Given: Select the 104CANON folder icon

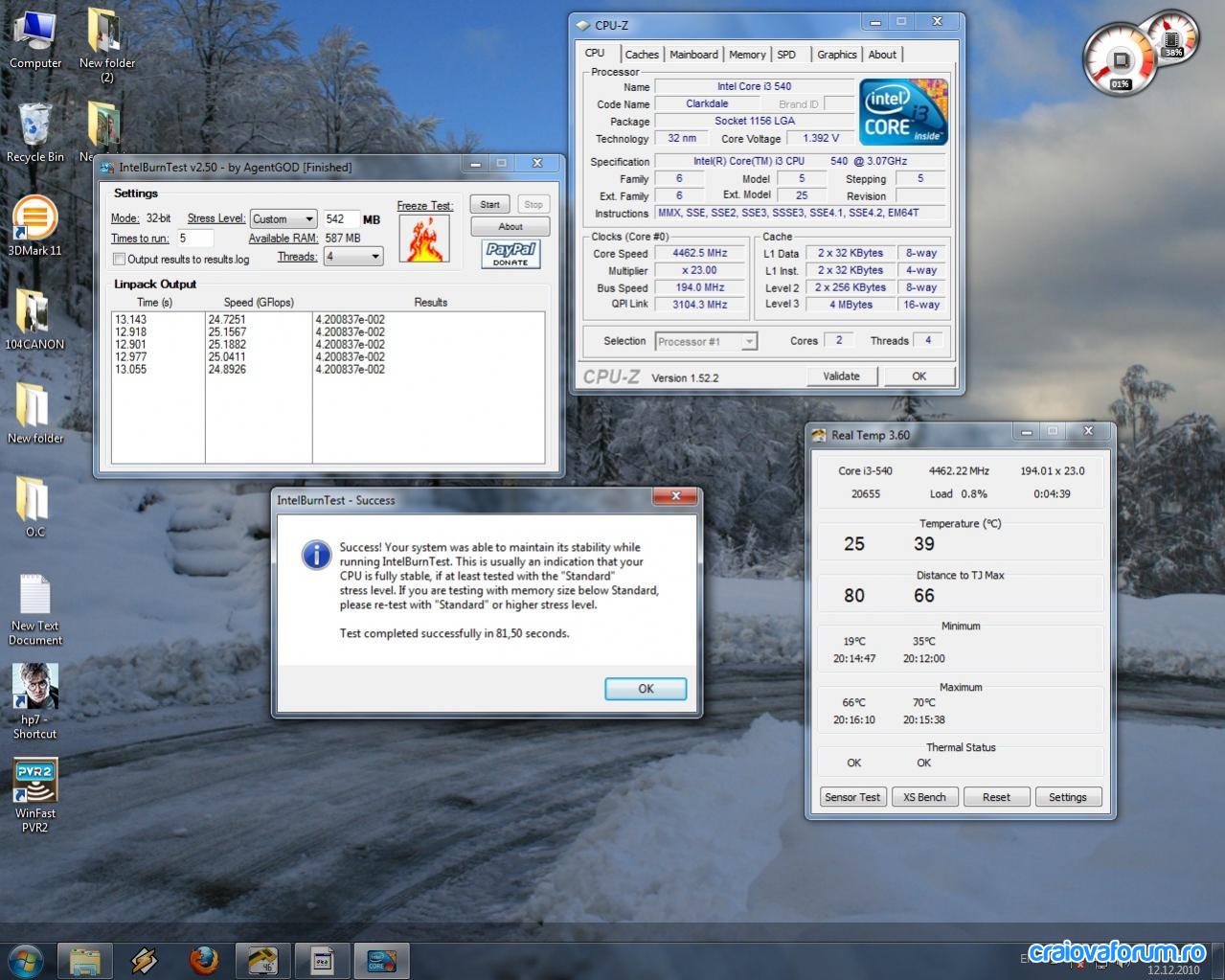Looking at the screenshot, I should tap(34, 319).
